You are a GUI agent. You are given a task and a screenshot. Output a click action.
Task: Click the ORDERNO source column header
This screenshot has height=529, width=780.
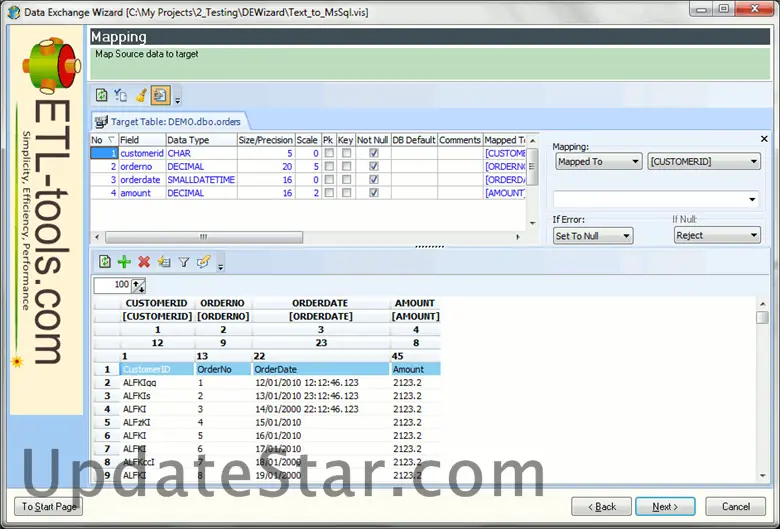point(222,303)
